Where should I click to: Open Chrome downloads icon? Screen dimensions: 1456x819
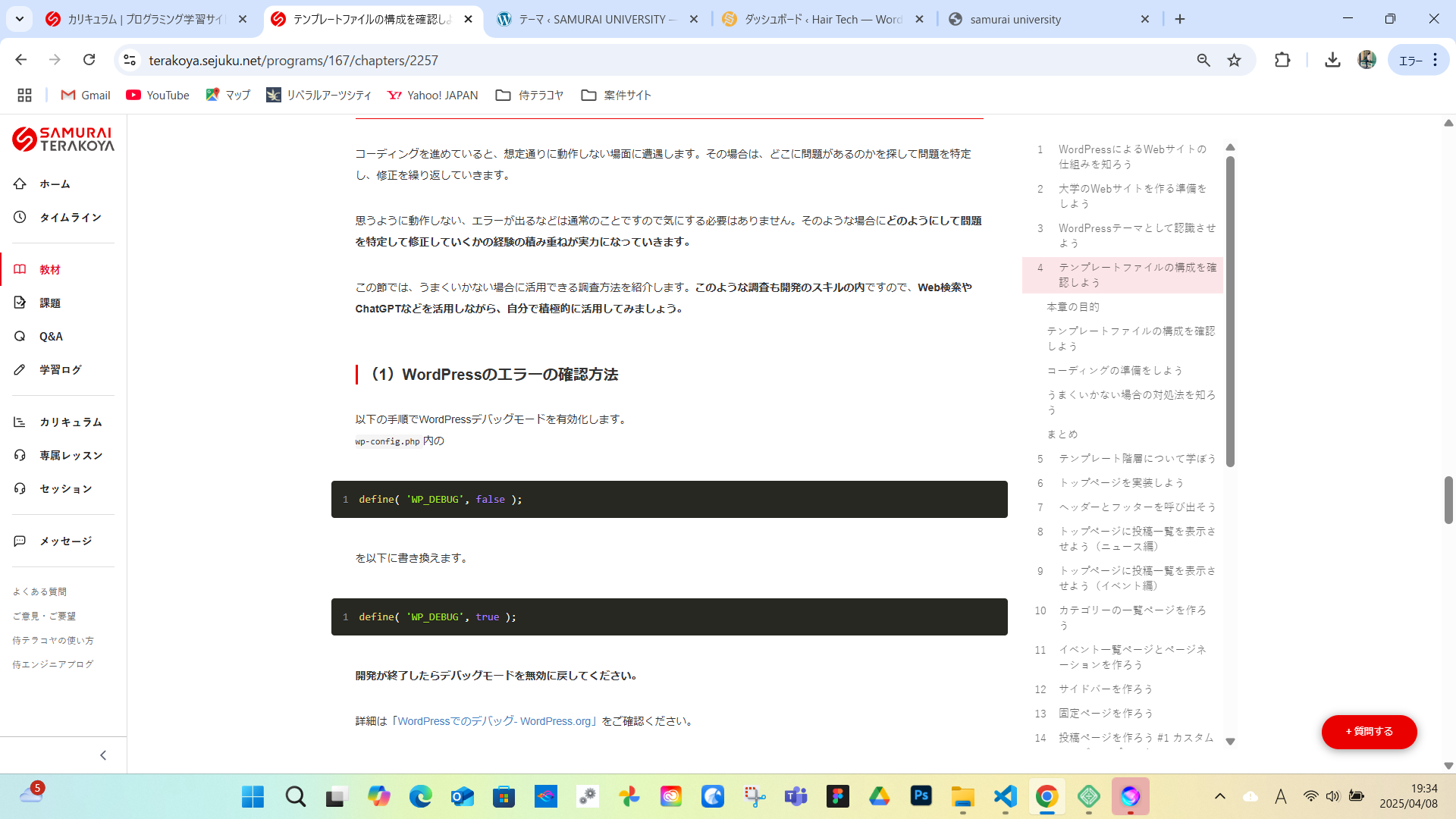click(x=1332, y=60)
